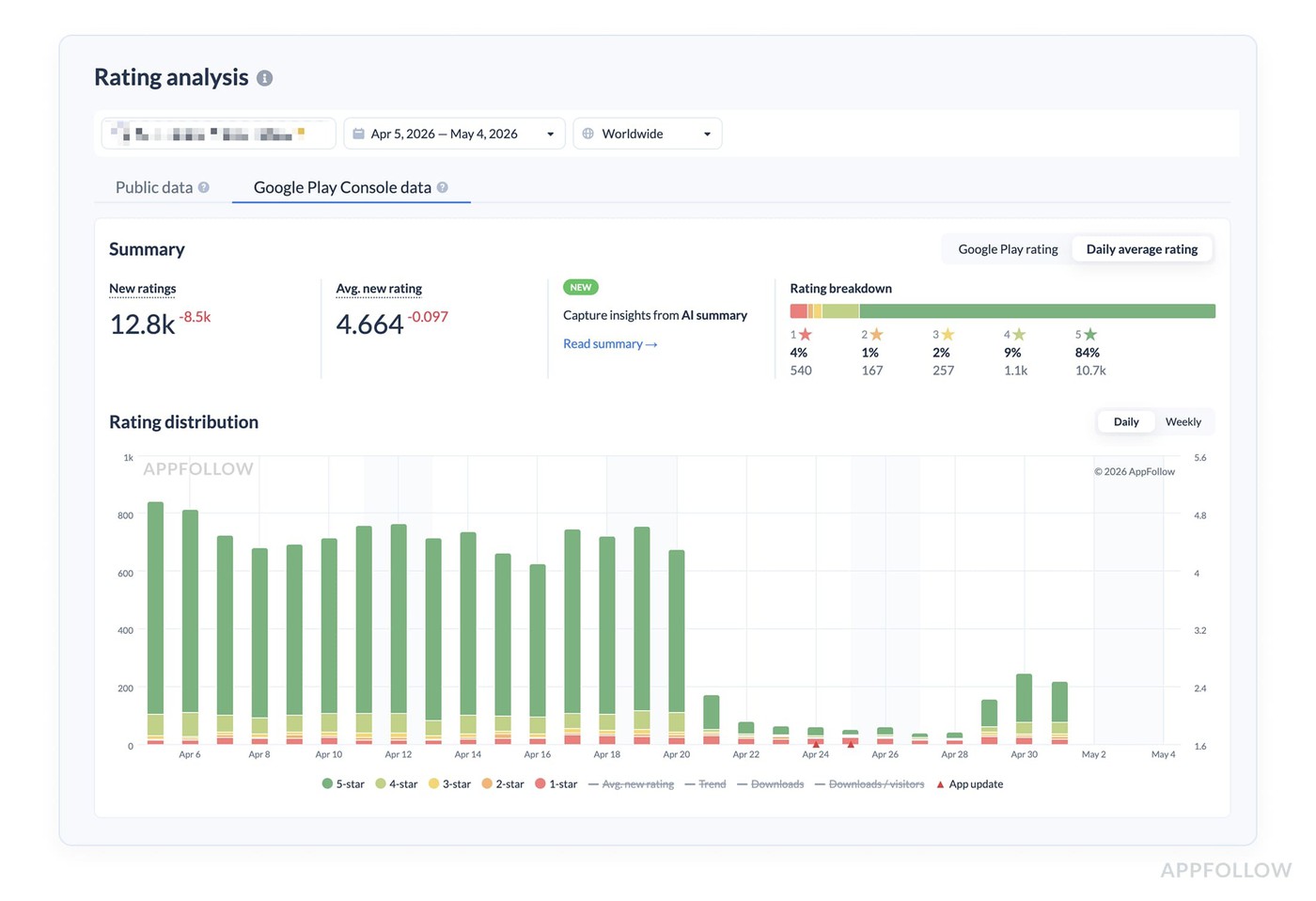Click the globe icon beside Worldwide

(587, 134)
